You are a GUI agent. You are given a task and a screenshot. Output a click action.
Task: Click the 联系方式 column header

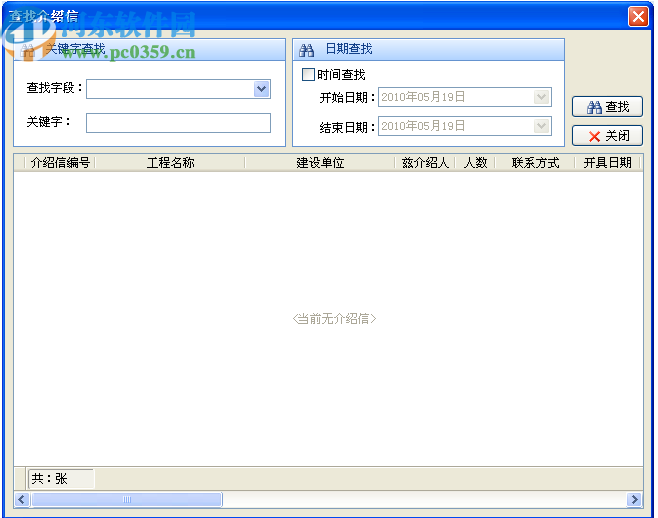tap(535, 162)
